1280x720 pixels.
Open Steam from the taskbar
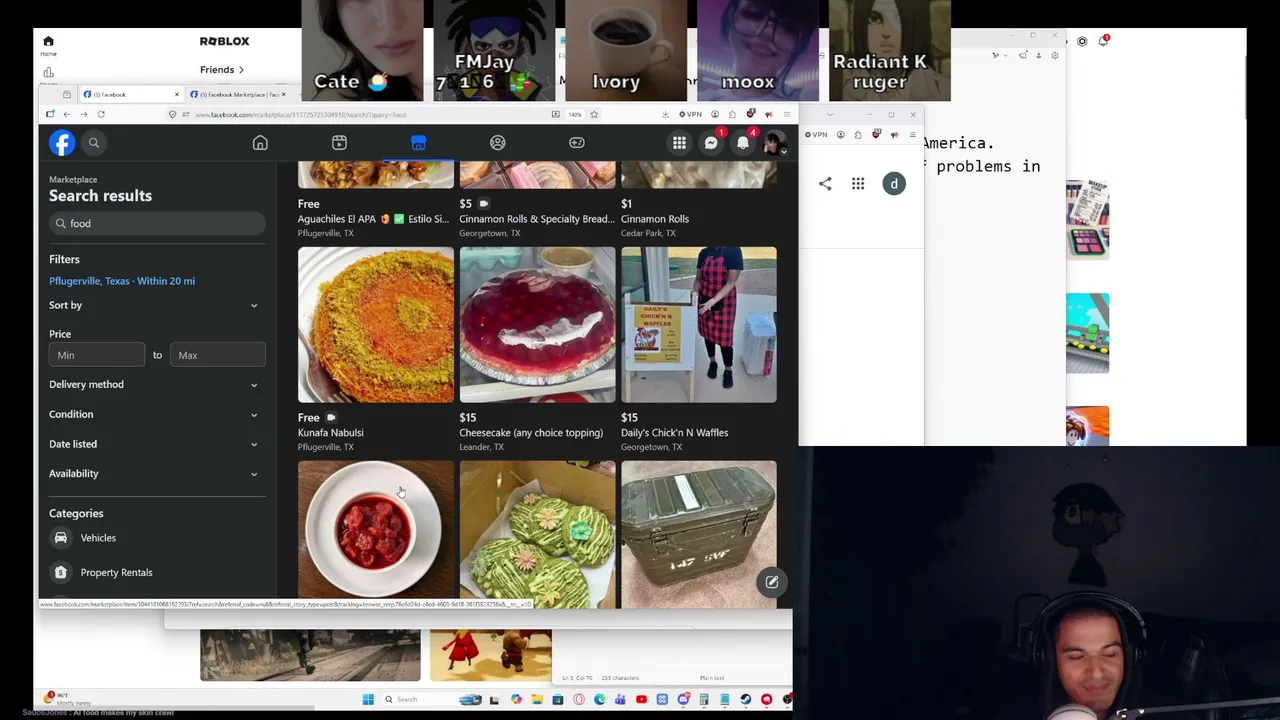pyautogui.click(x=745, y=699)
